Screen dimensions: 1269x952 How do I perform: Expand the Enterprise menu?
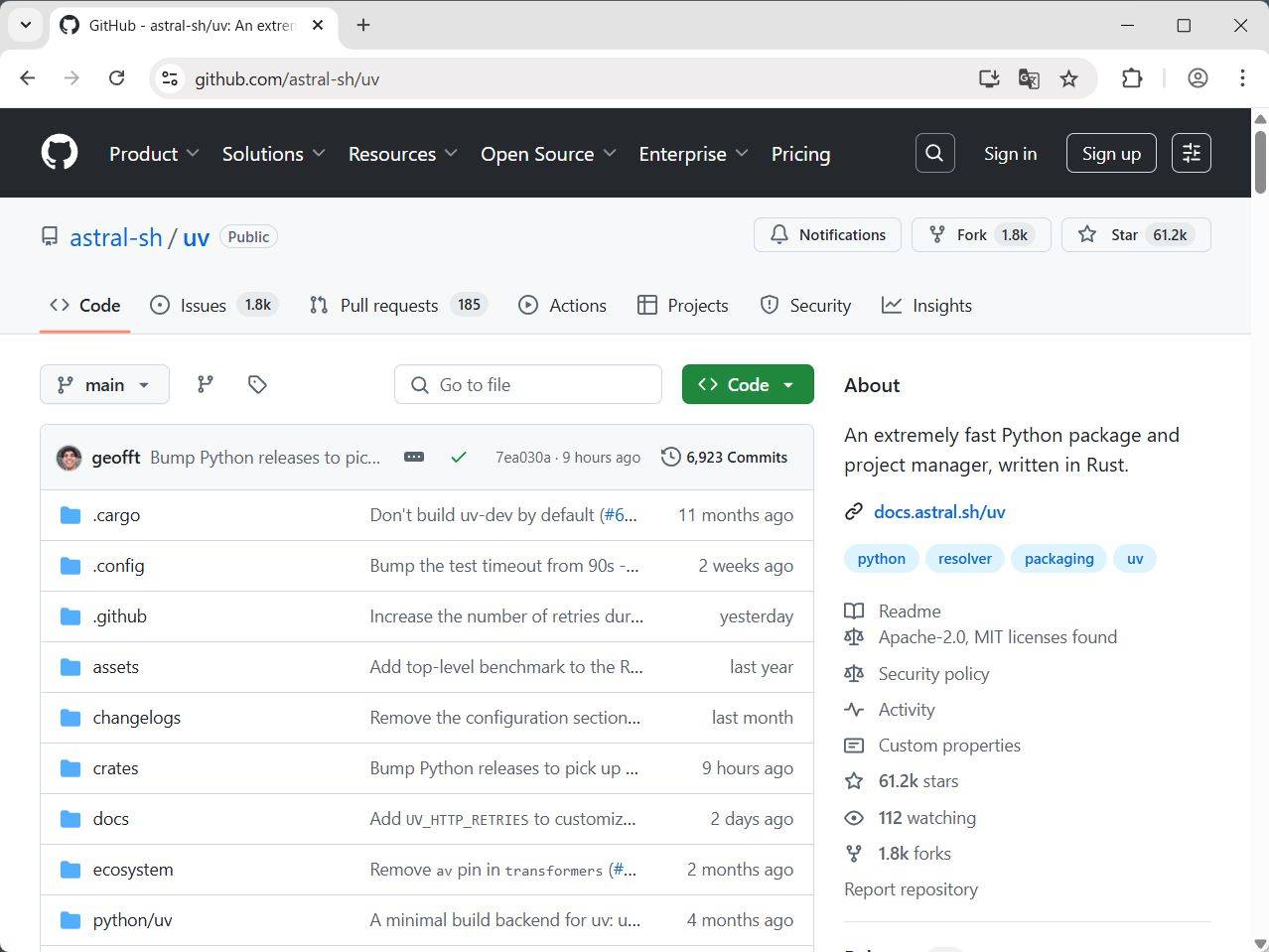point(693,154)
